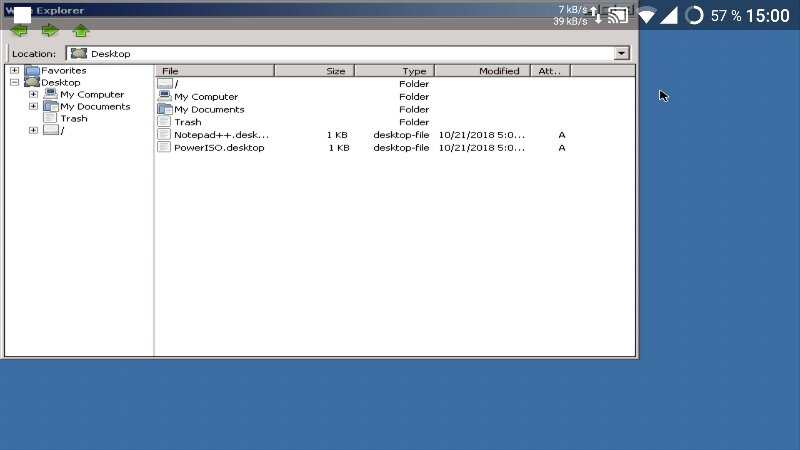
Task: Click the green Back arrow
Action: pyautogui.click(x=19, y=31)
